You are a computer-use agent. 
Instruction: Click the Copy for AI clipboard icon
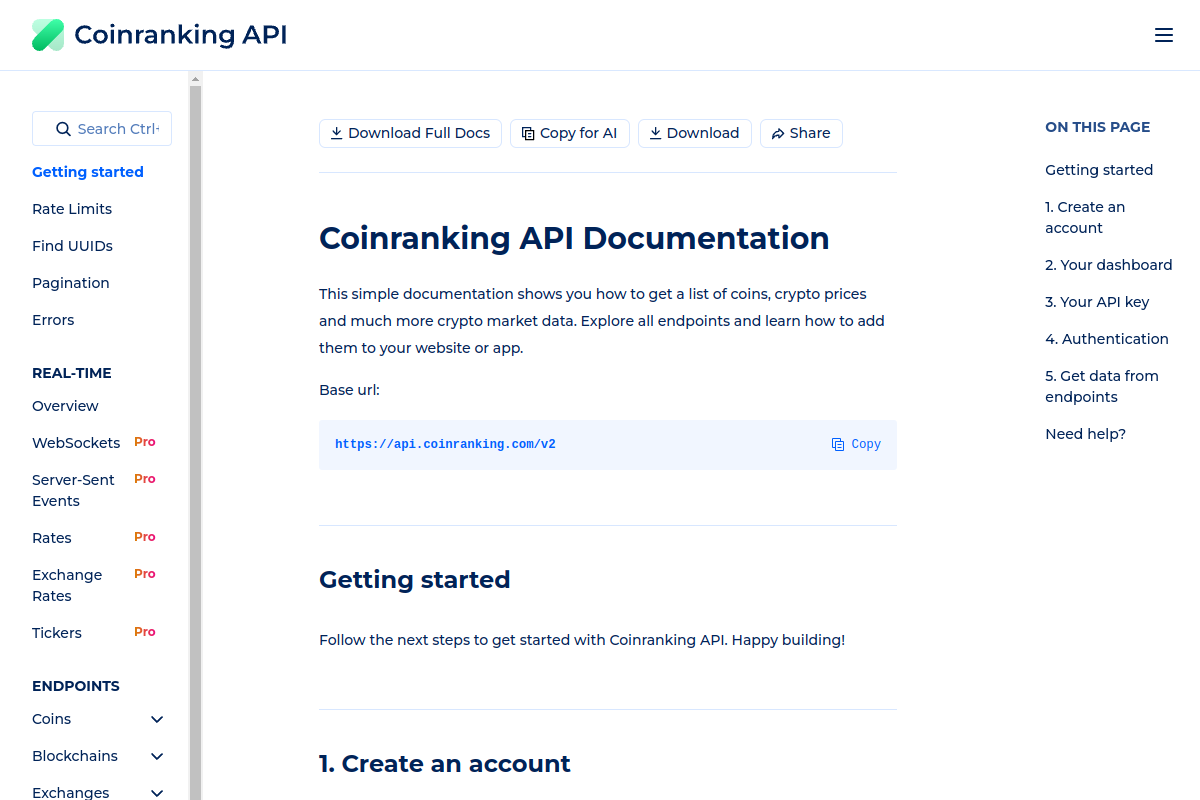(x=528, y=133)
